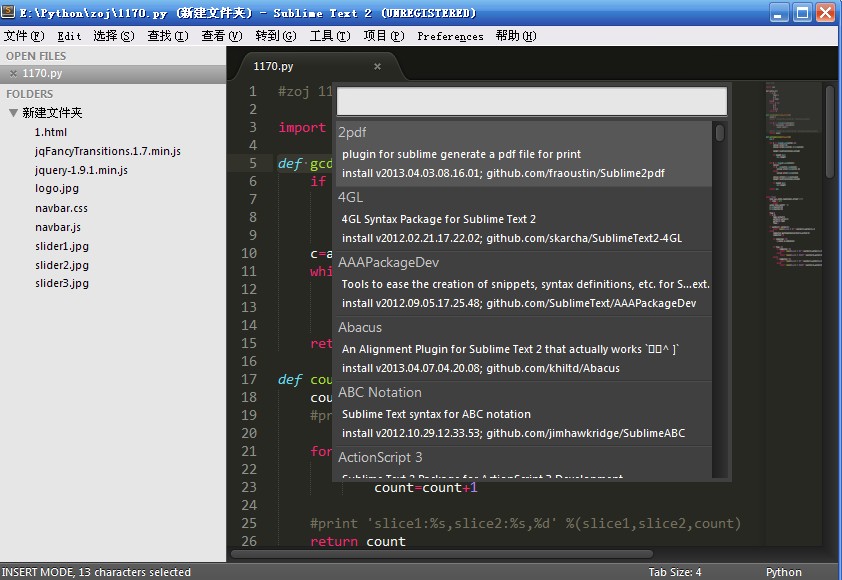Viewport: 842px width, 580px height.
Task: Open jquery-1.9.1.min.js in sidebar
Action: coord(81,170)
